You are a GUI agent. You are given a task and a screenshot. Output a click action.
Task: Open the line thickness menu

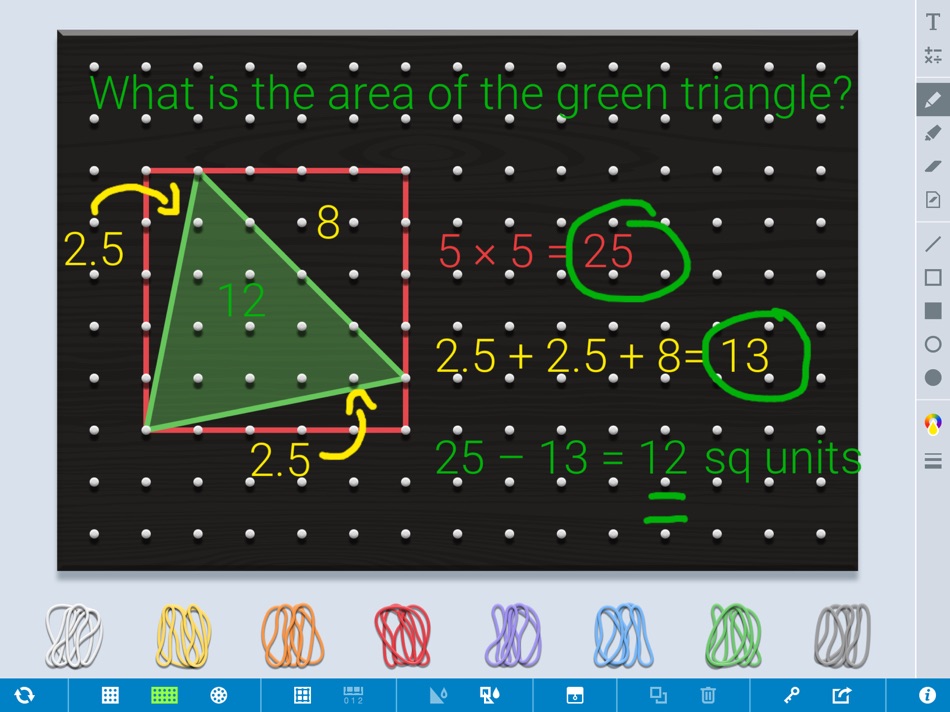(933, 461)
